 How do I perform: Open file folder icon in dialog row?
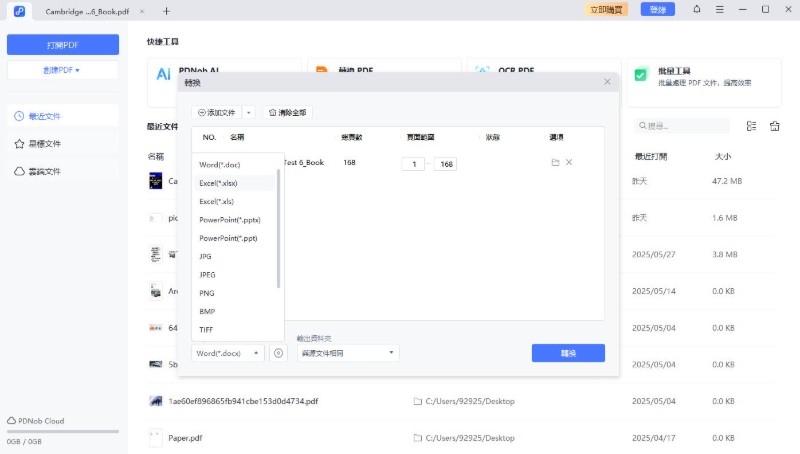coord(556,162)
